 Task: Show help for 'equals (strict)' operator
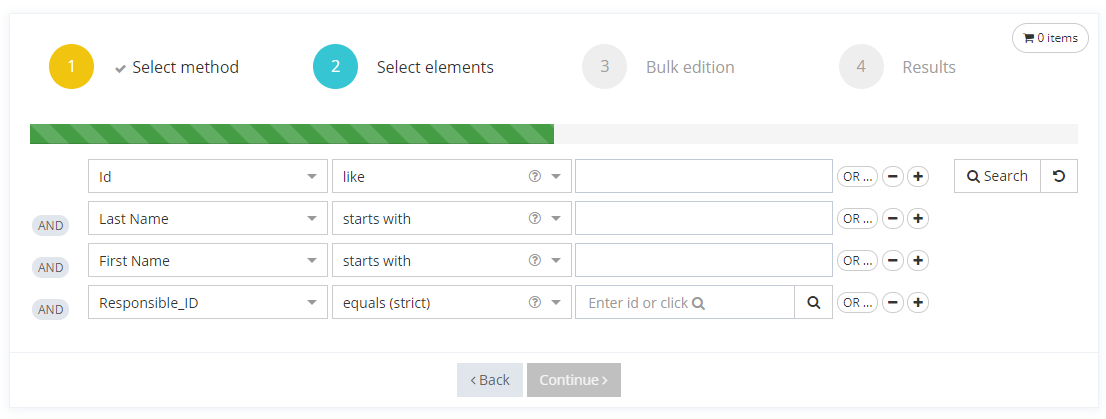click(534, 302)
